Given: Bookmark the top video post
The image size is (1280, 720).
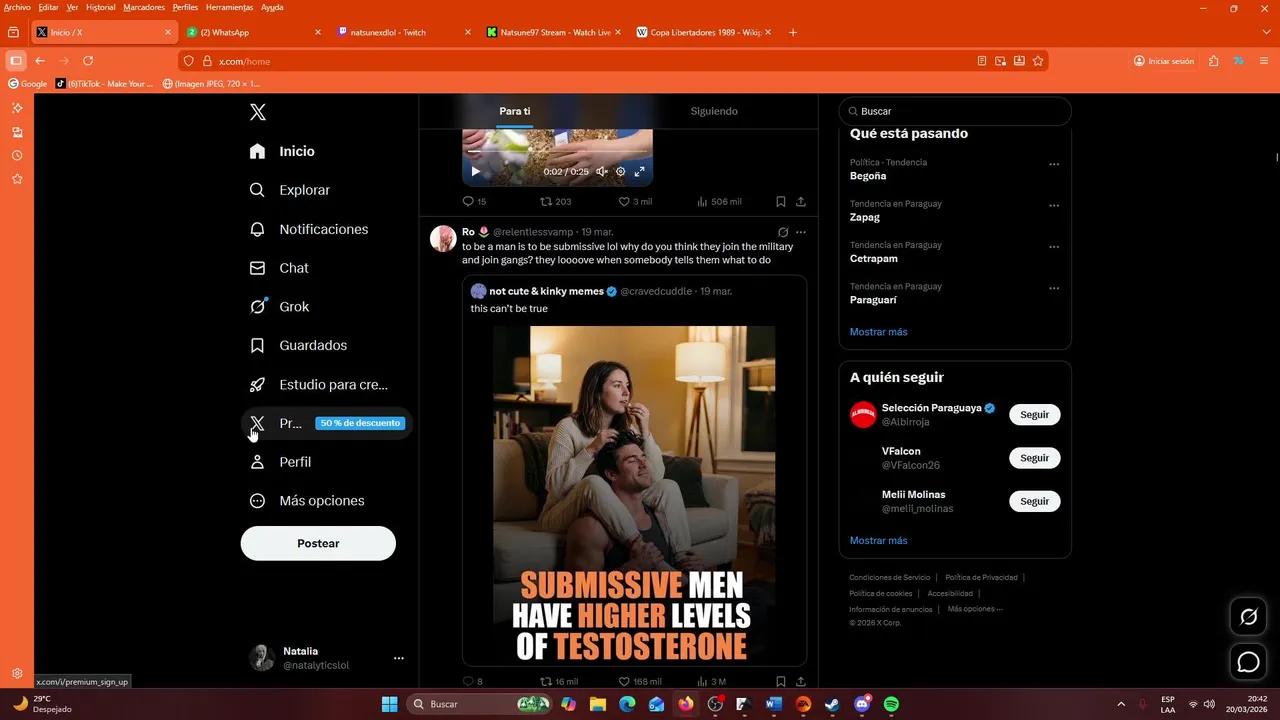Looking at the screenshot, I should point(781,202).
